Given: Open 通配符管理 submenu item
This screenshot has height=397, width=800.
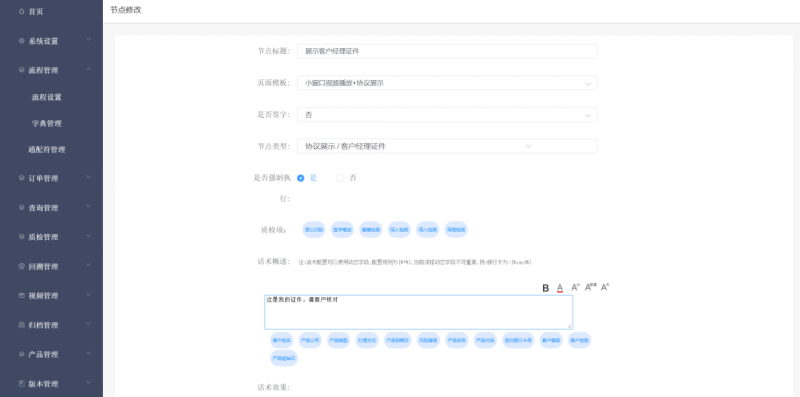Looking at the screenshot, I should point(46,150).
